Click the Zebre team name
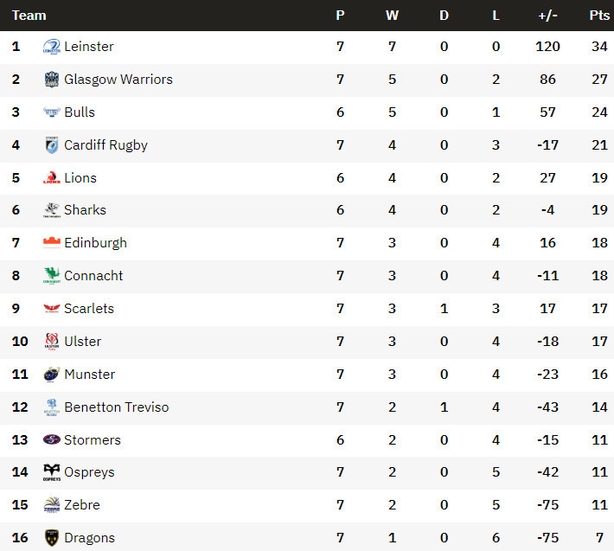 click(x=82, y=505)
